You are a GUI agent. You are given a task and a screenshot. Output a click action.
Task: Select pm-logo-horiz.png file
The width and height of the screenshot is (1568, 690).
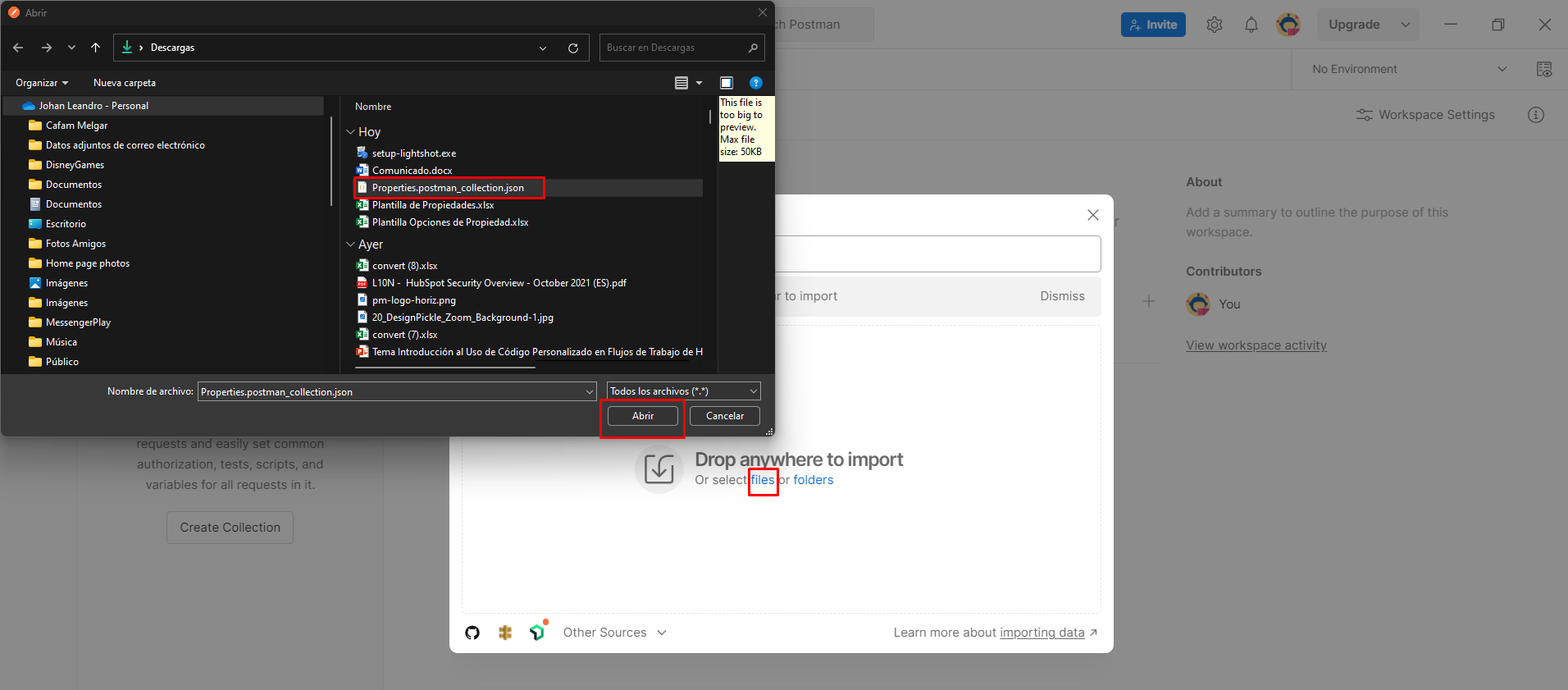413,300
